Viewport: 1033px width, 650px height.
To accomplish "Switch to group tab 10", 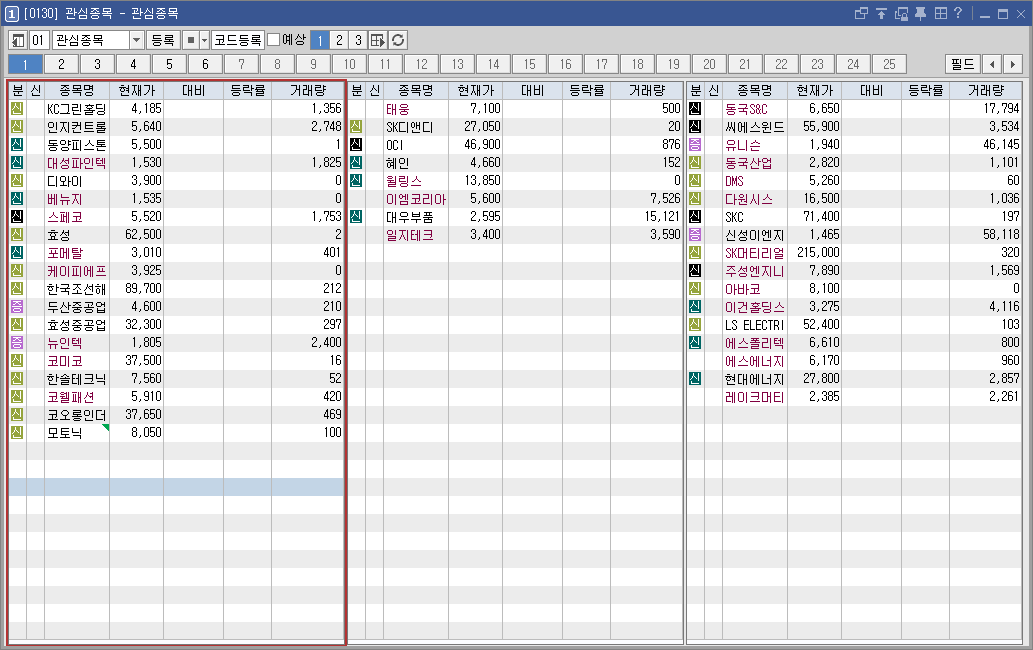I will (349, 64).
